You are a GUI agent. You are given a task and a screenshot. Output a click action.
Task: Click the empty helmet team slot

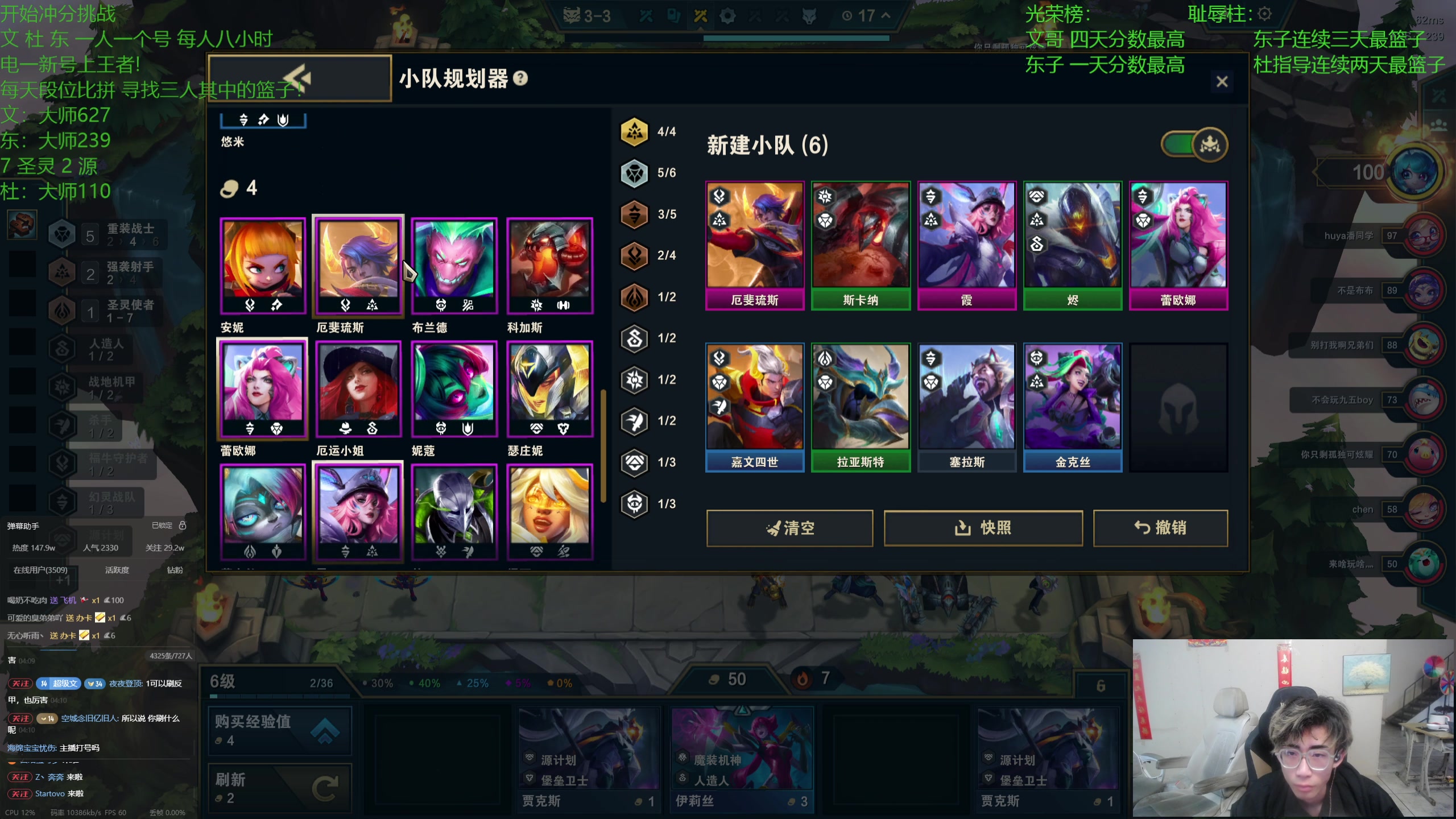[1178, 408]
